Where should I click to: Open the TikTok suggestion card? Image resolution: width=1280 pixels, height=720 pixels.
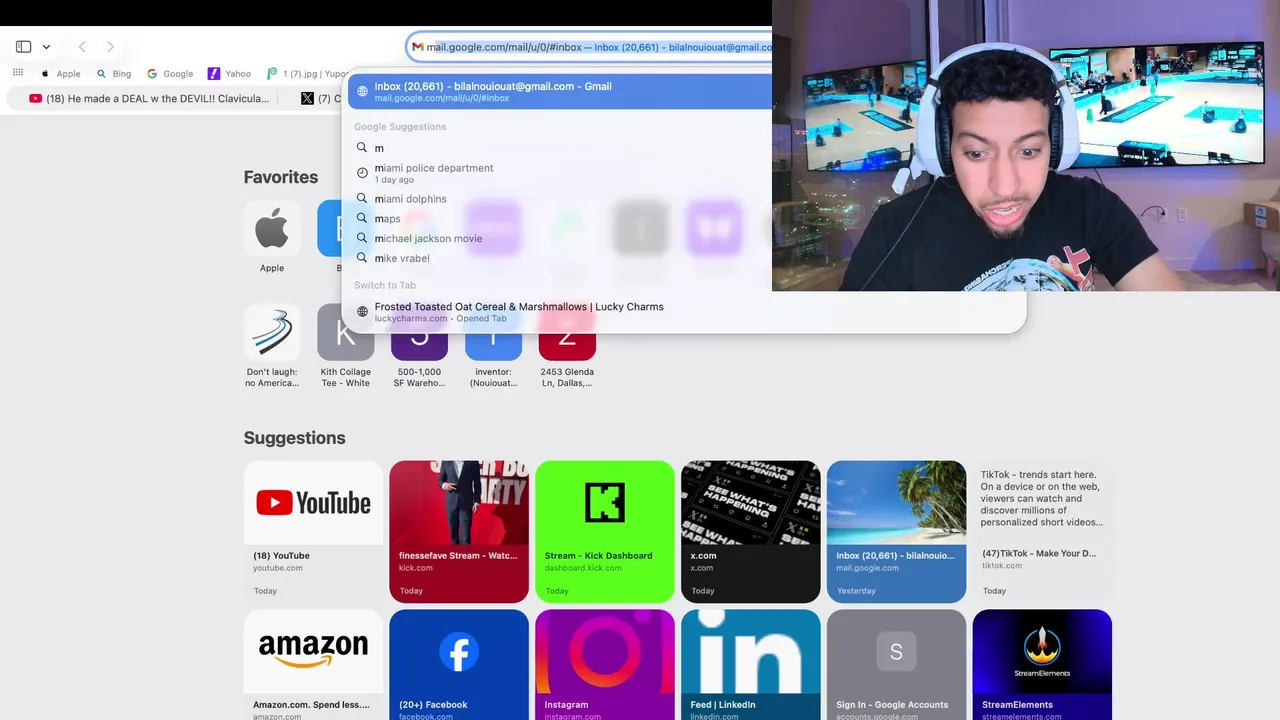(1042, 532)
